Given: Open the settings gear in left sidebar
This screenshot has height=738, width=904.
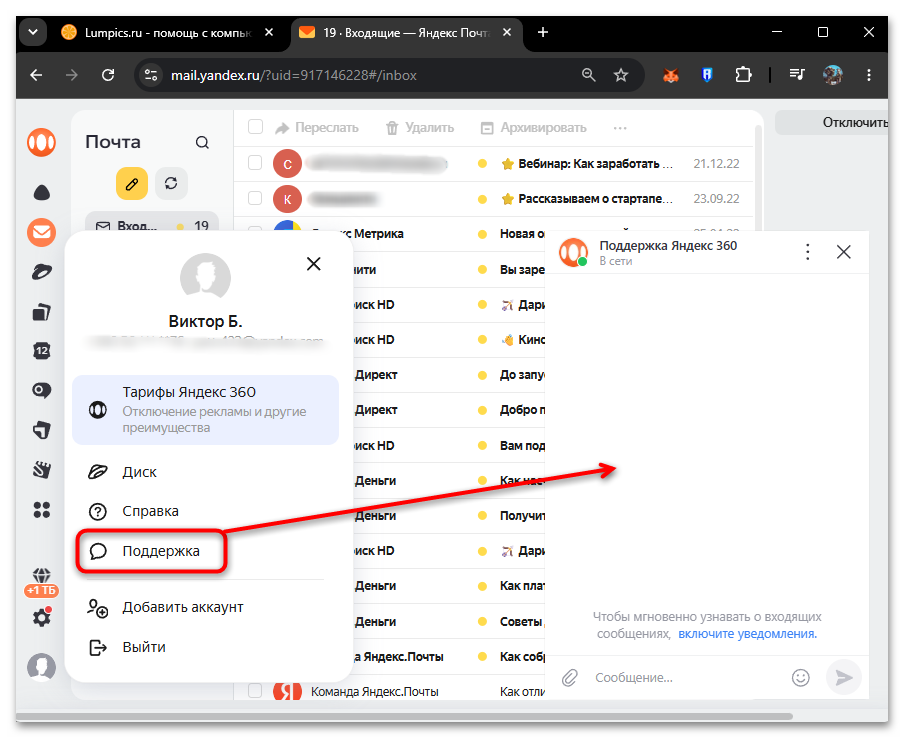Looking at the screenshot, I should [x=42, y=617].
